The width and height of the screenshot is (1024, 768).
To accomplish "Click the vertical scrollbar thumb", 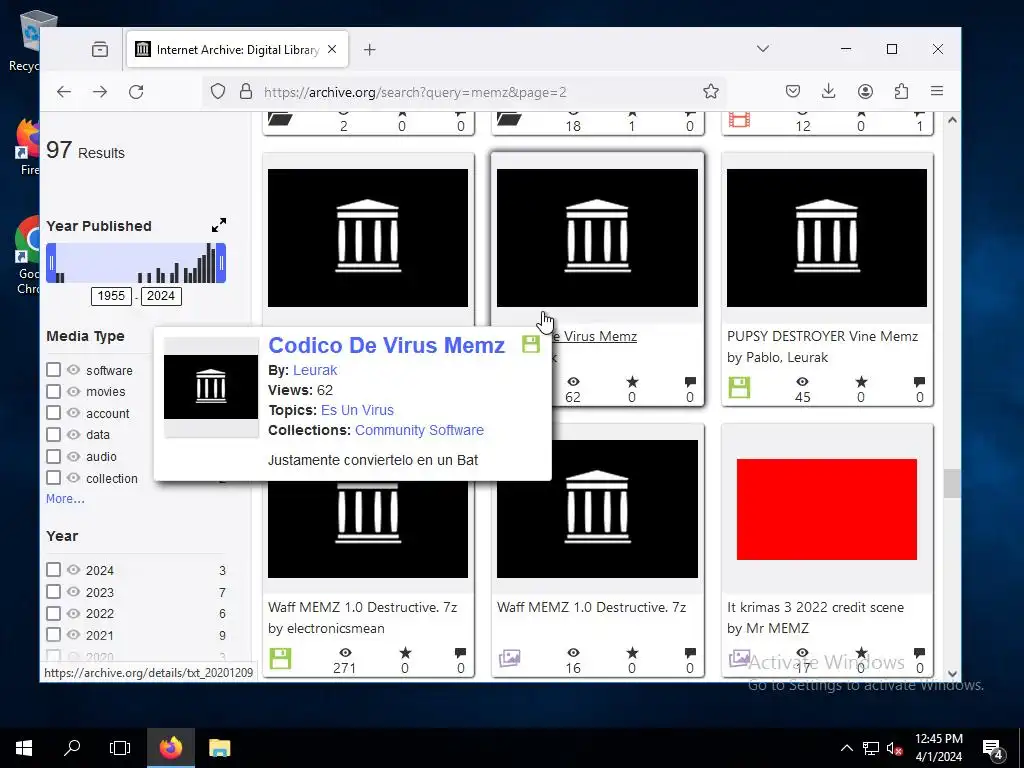I will coord(952,484).
